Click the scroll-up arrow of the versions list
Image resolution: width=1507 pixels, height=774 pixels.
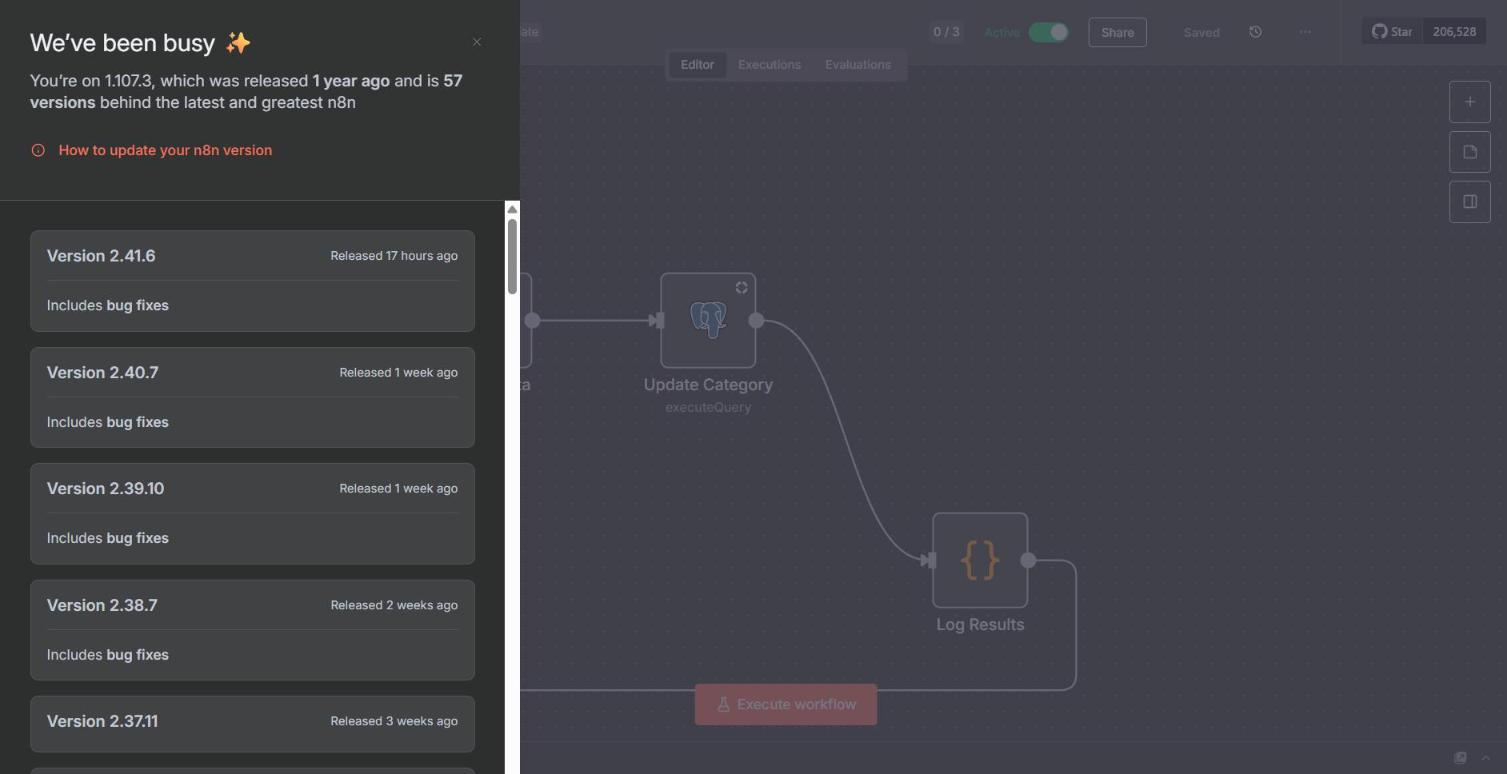(512, 209)
